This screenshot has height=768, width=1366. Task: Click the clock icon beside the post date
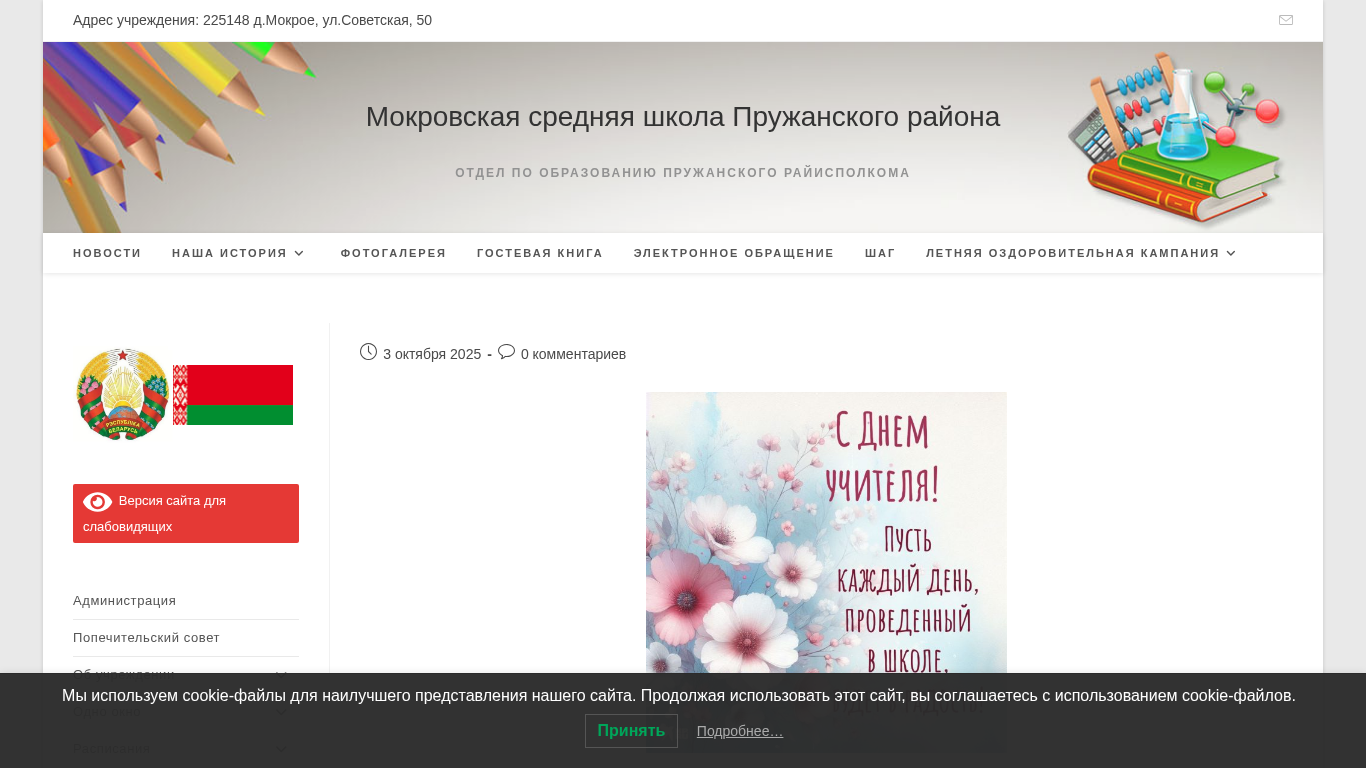point(368,352)
